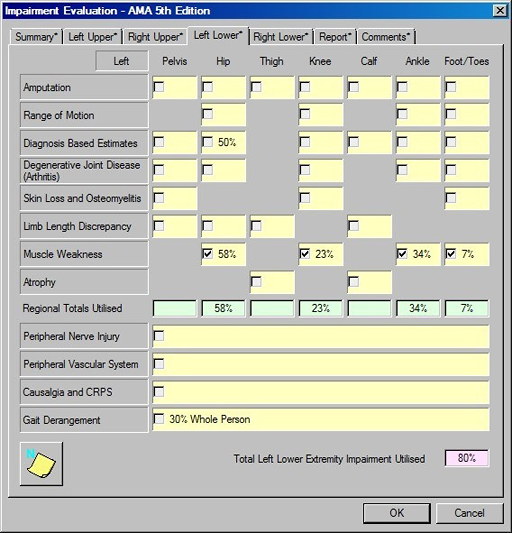Check Diagnosis Based Estimates Hip 50% box
The image size is (512, 533).
208,142
